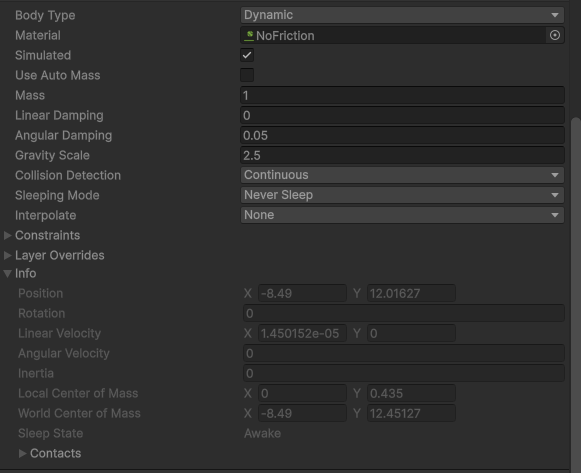Click the Linear Damping input field
This screenshot has height=473, width=581.
click(x=402, y=115)
